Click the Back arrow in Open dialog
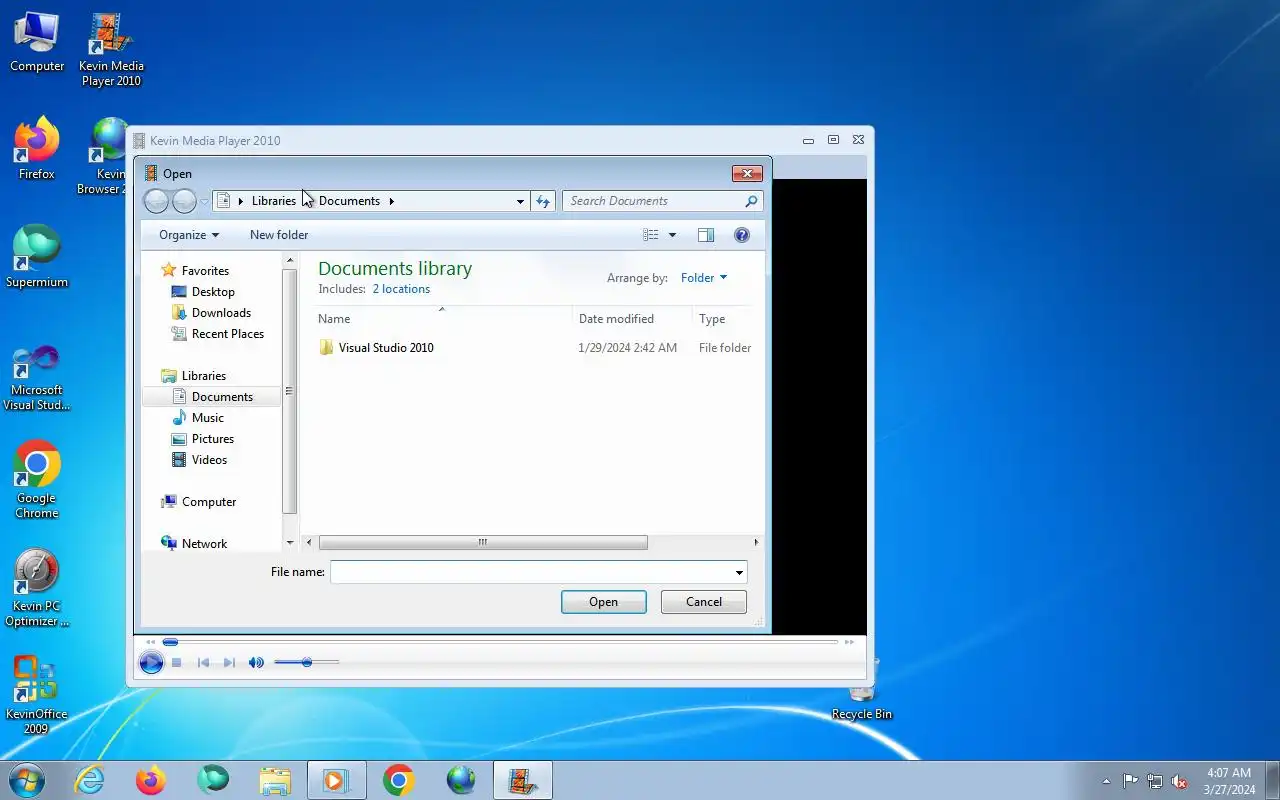This screenshot has height=800, width=1280. (156, 201)
